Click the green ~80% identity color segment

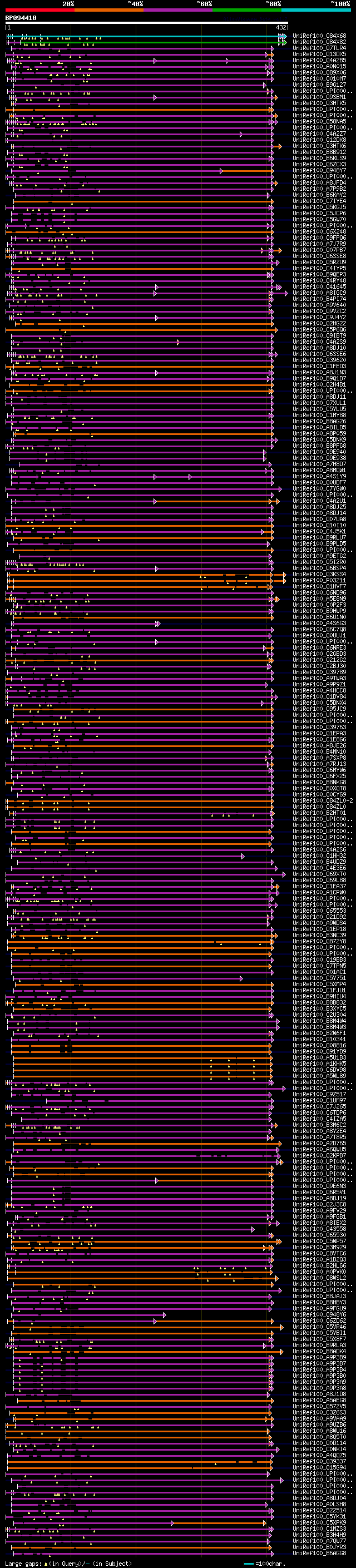pyautogui.click(x=247, y=10)
